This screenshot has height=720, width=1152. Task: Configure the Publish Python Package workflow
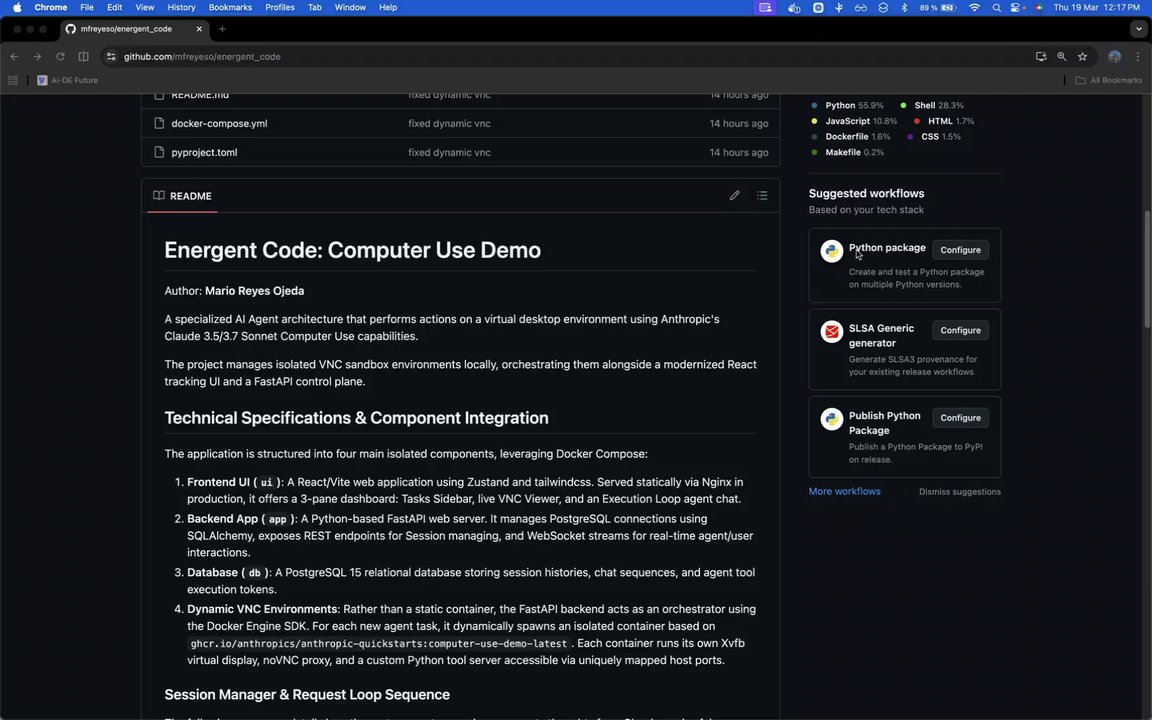960,417
